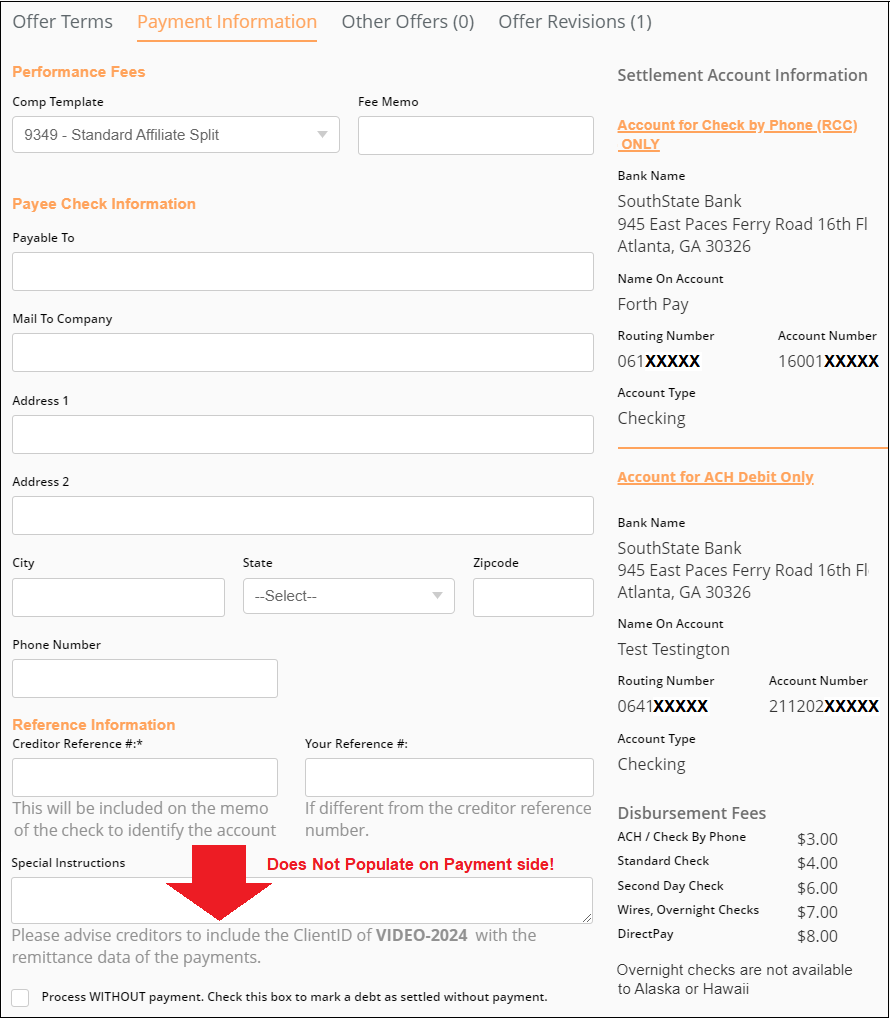Select the Payment Information tab
The width and height of the screenshot is (890, 1018).
click(227, 21)
